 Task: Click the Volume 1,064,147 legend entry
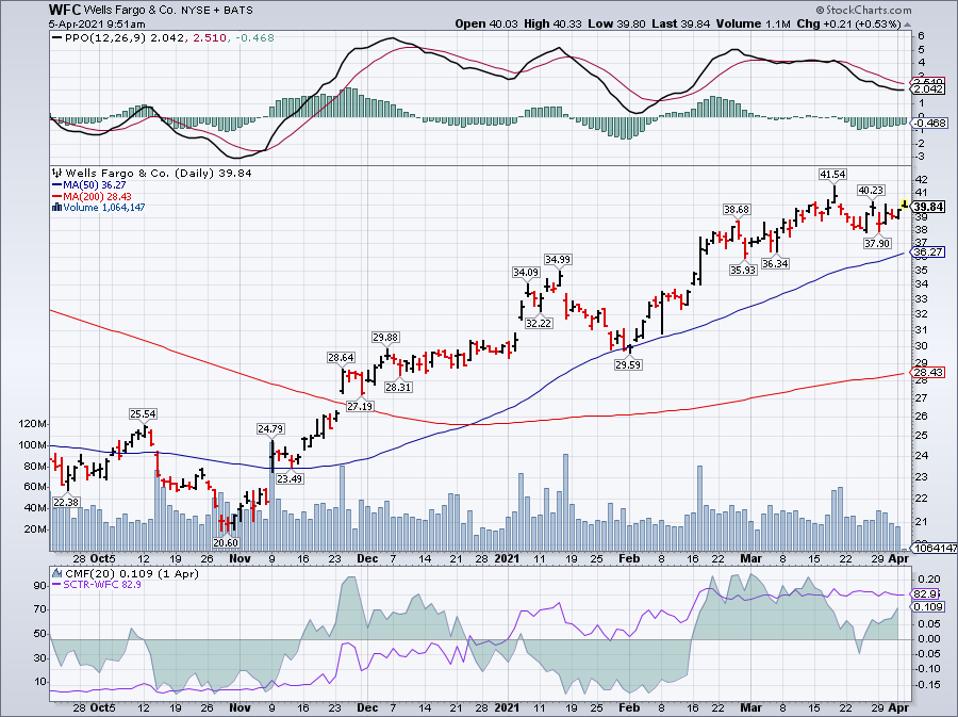tap(104, 208)
